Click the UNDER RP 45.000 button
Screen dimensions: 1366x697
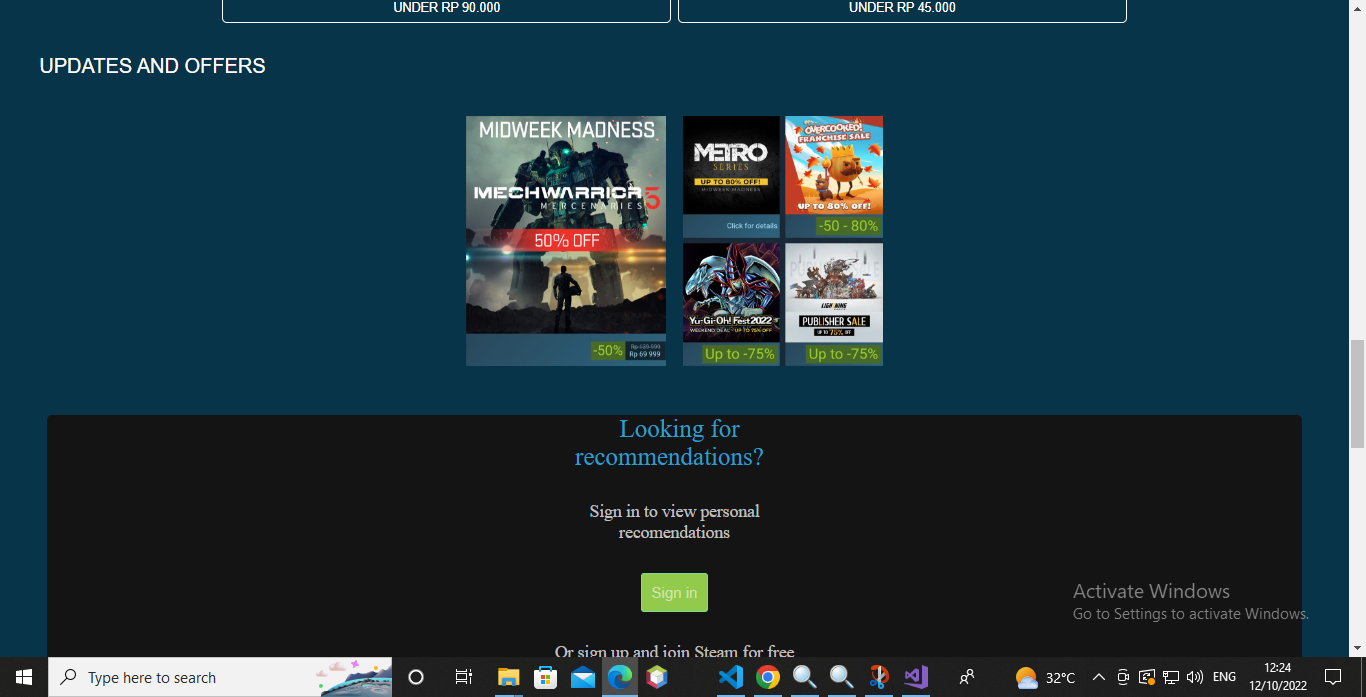point(902,8)
